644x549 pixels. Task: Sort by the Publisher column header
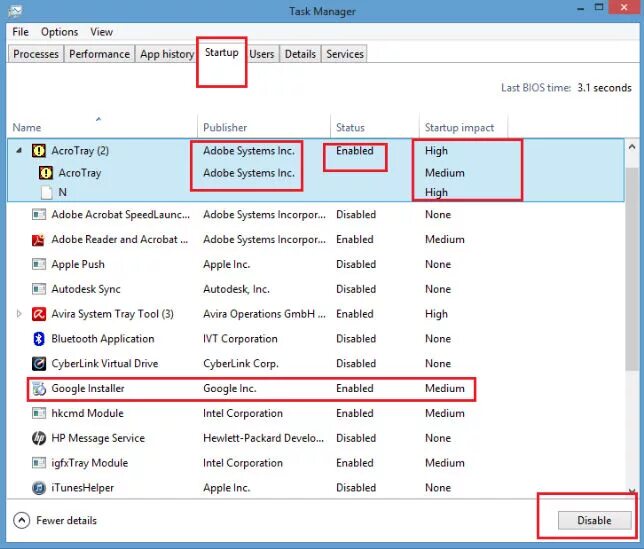[x=264, y=126]
